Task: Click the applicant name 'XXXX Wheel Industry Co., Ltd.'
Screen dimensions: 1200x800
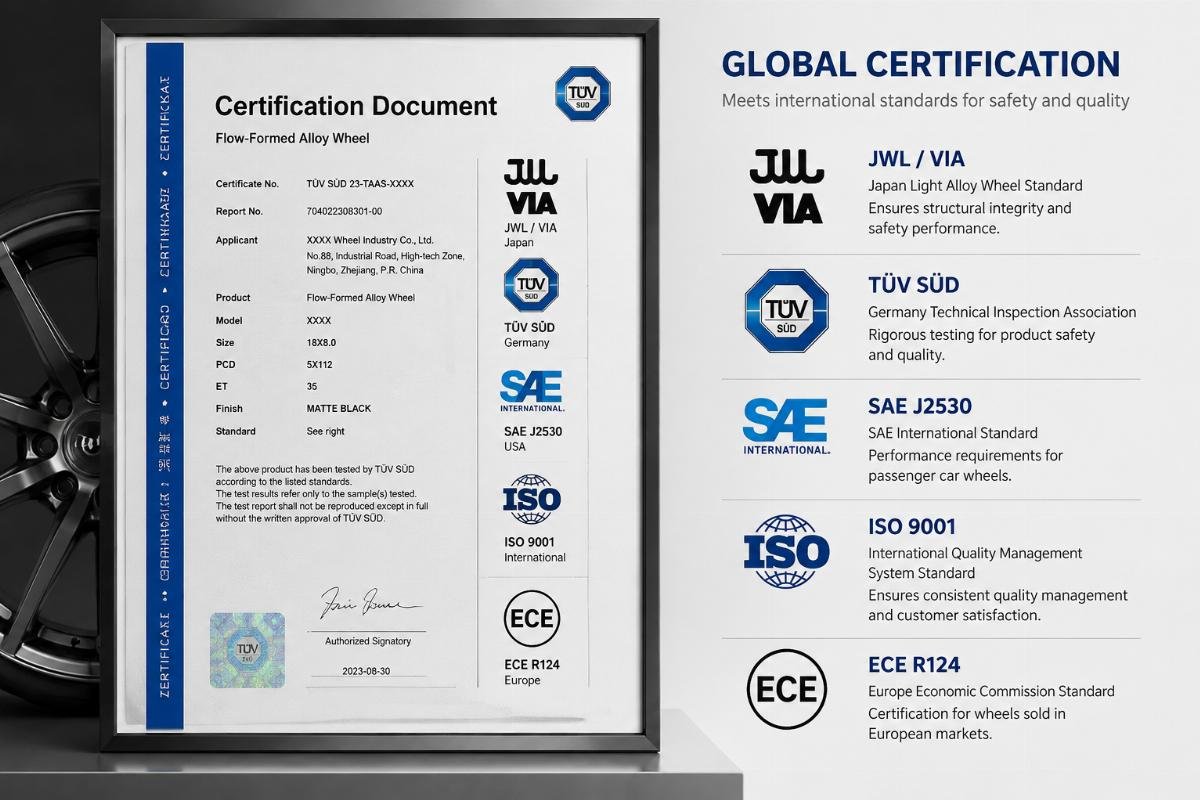Action: pyautogui.click(x=370, y=240)
